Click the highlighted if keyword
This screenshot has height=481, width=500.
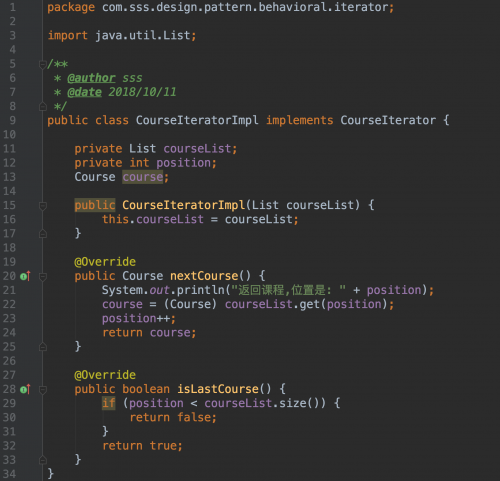click(x=109, y=403)
